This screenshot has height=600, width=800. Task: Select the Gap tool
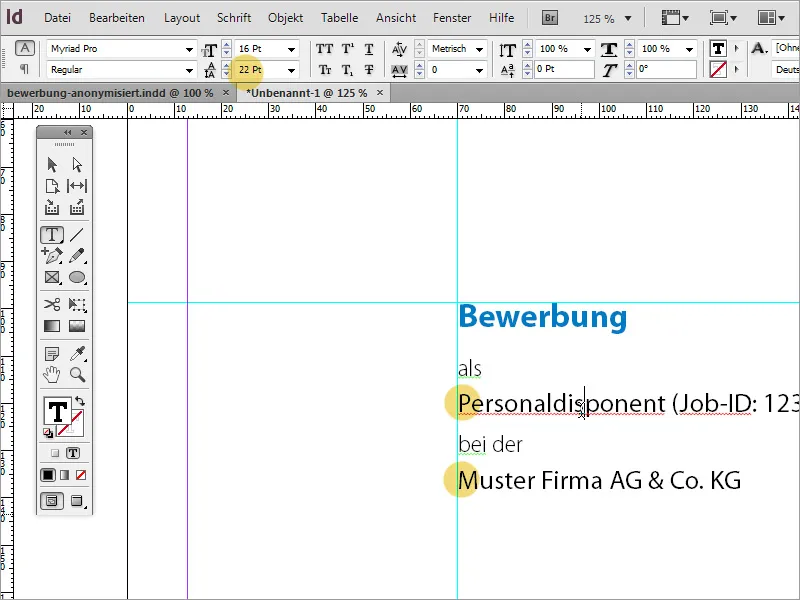77,186
